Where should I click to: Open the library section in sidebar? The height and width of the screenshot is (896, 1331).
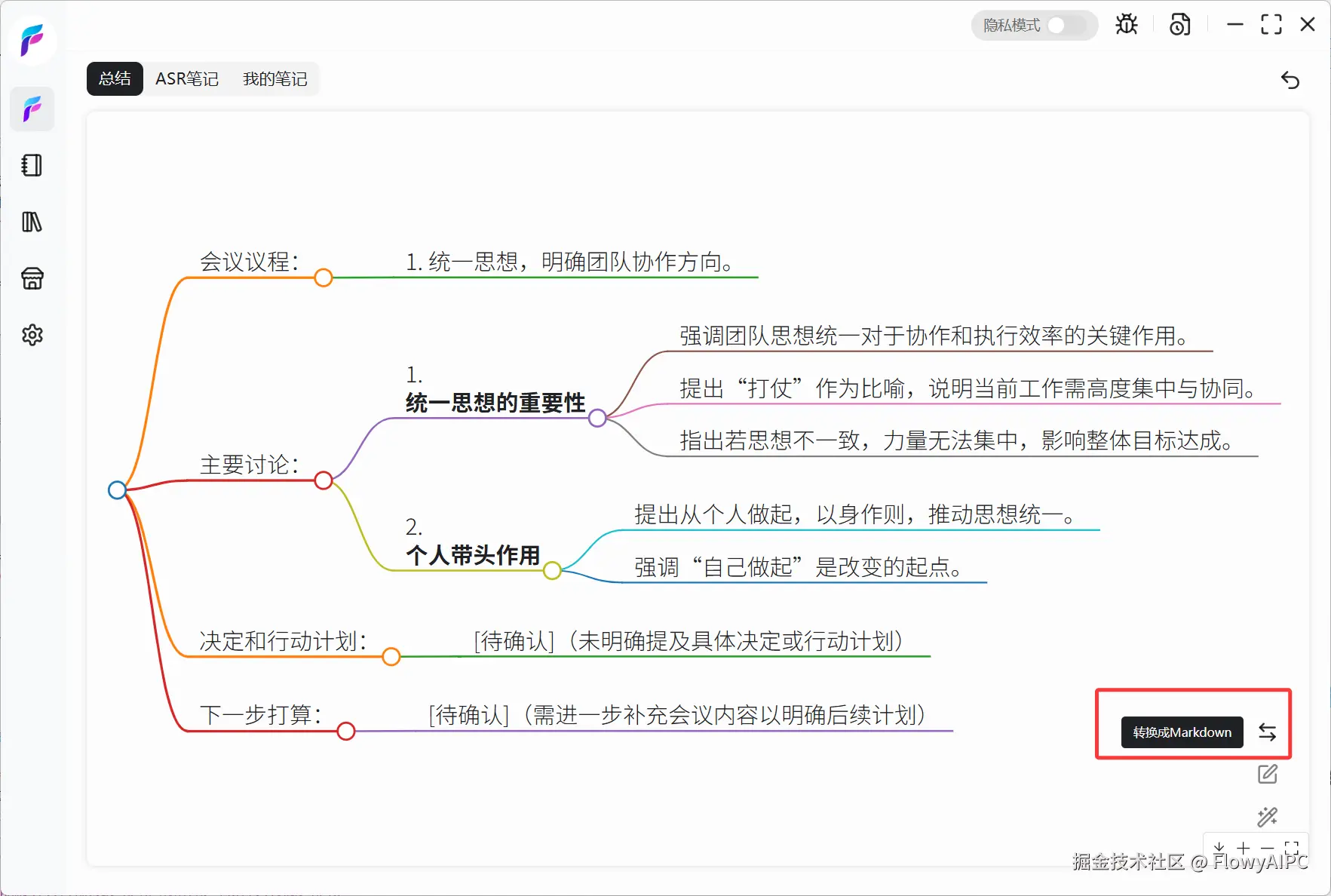(x=32, y=222)
